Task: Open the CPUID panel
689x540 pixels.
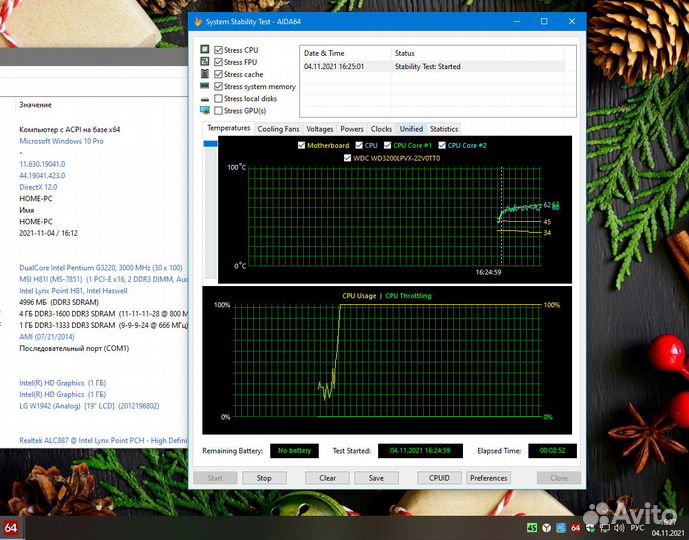Action: (439, 478)
